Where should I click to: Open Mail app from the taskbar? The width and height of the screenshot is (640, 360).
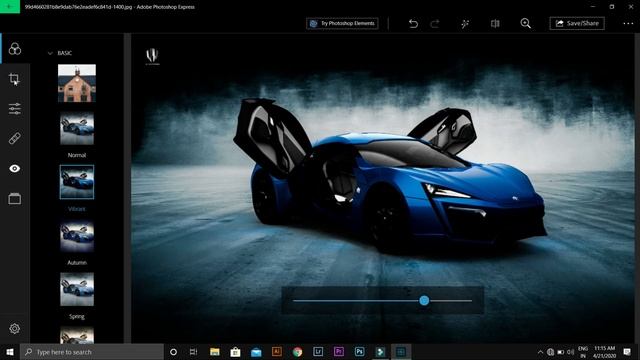(x=256, y=352)
